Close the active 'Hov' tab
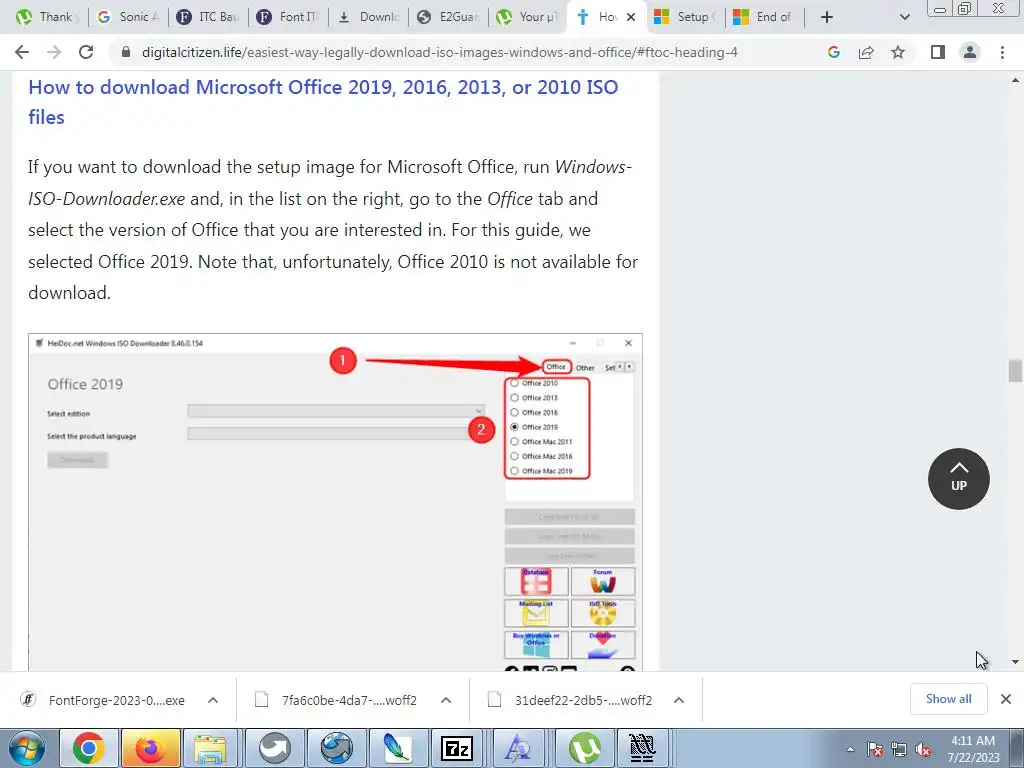 (x=631, y=17)
